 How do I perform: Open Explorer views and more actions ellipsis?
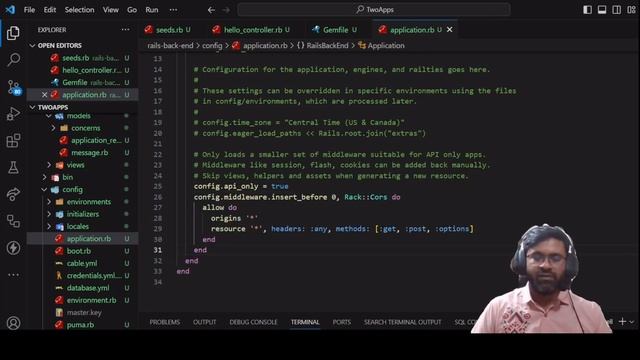point(125,29)
